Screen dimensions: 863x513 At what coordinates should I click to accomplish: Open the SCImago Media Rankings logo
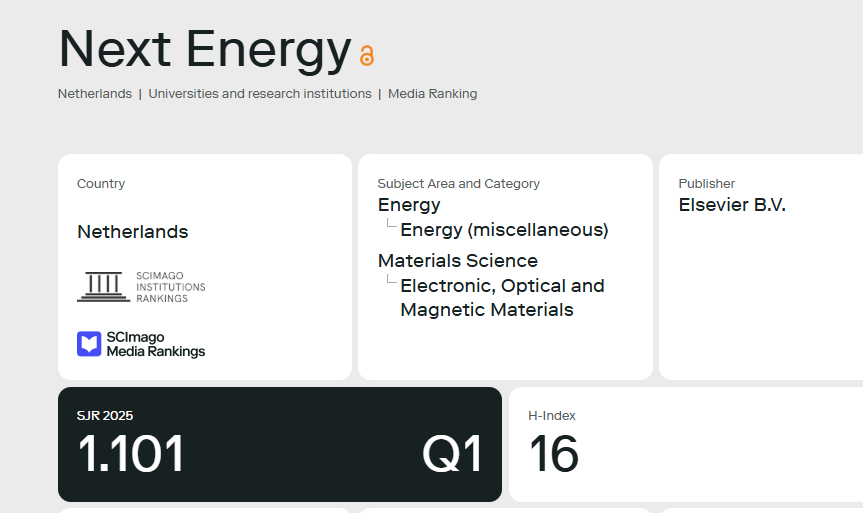coord(141,344)
